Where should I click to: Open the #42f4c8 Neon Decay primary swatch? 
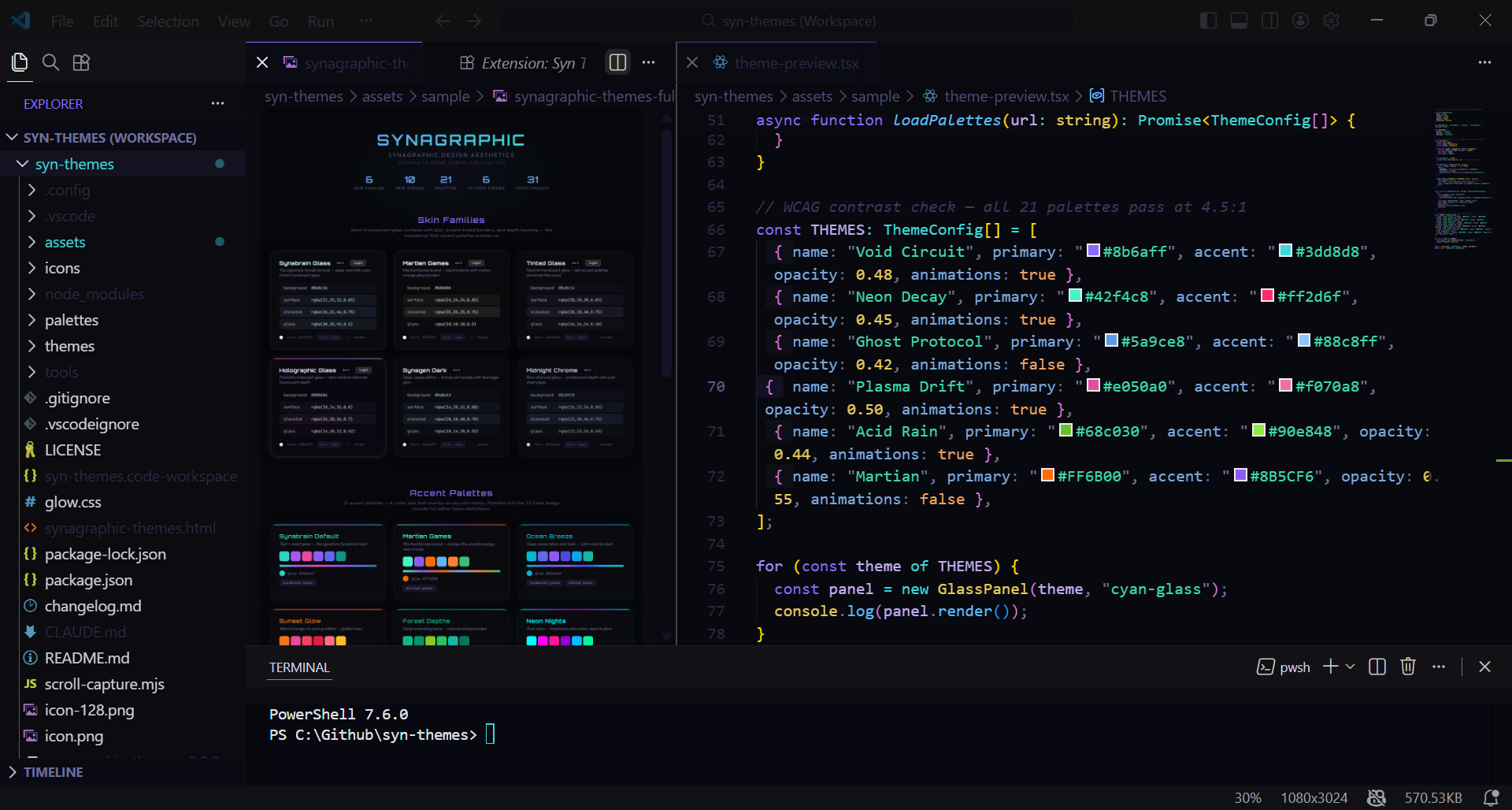coord(1075,295)
